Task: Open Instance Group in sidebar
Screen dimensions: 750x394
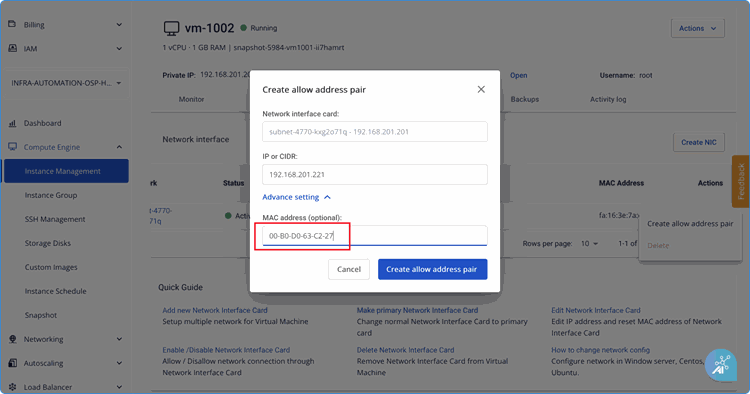Action: pos(51,195)
